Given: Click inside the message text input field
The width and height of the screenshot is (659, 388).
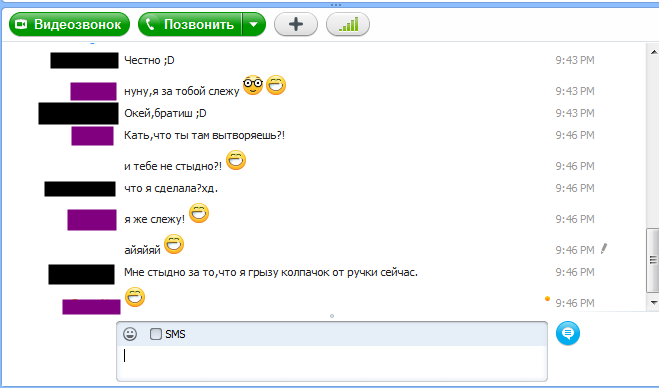Looking at the screenshot, I should point(332,363).
